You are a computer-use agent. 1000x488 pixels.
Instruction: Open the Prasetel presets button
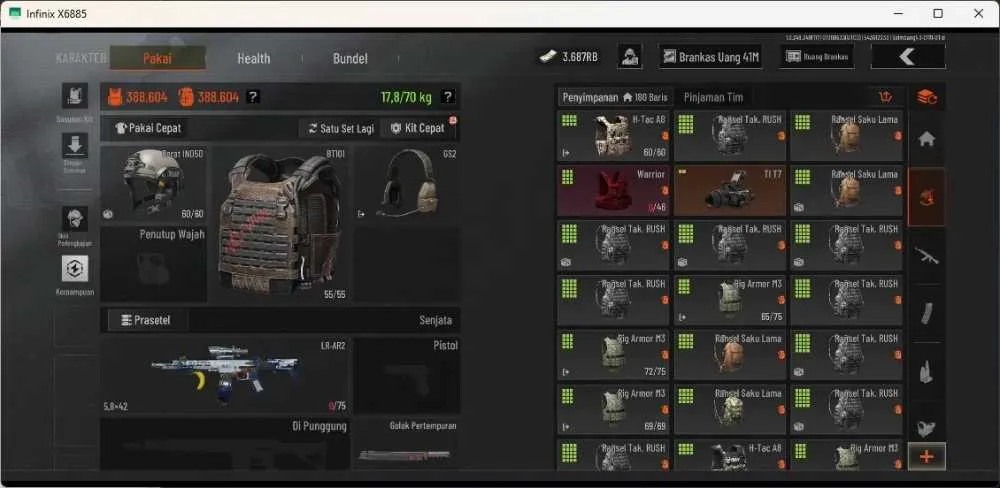point(147,320)
